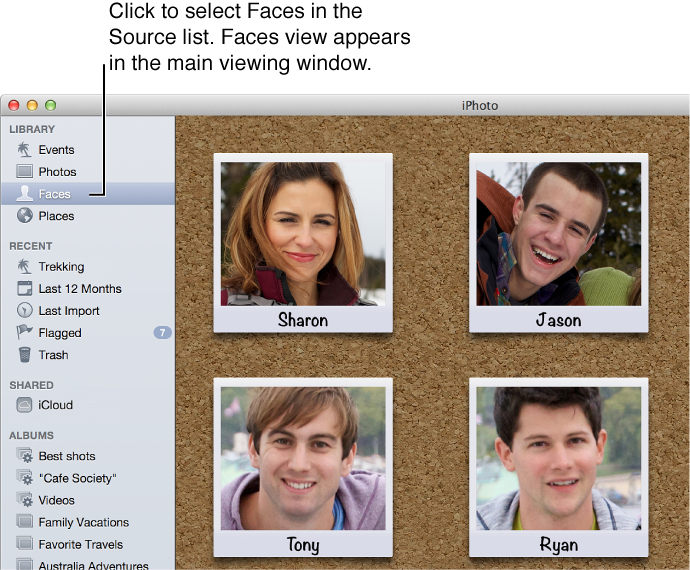The height and width of the screenshot is (570, 690).
Task: Open Places via its globe icon
Action: click(x=25, y=216)
